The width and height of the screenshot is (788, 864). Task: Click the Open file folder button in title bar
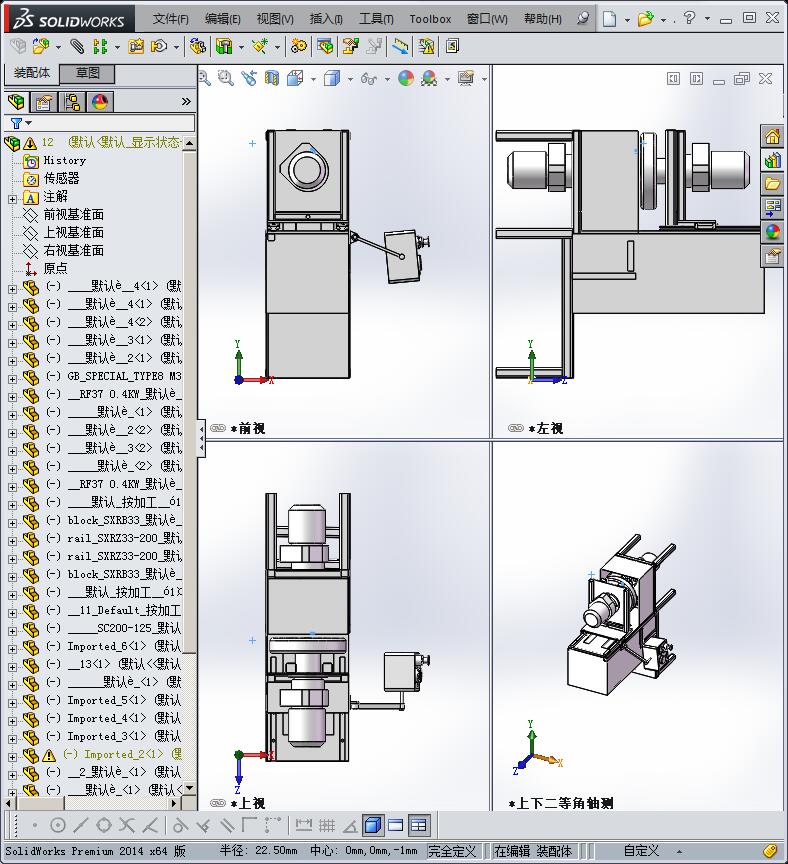pyautogui.click(x=645, y=19)
